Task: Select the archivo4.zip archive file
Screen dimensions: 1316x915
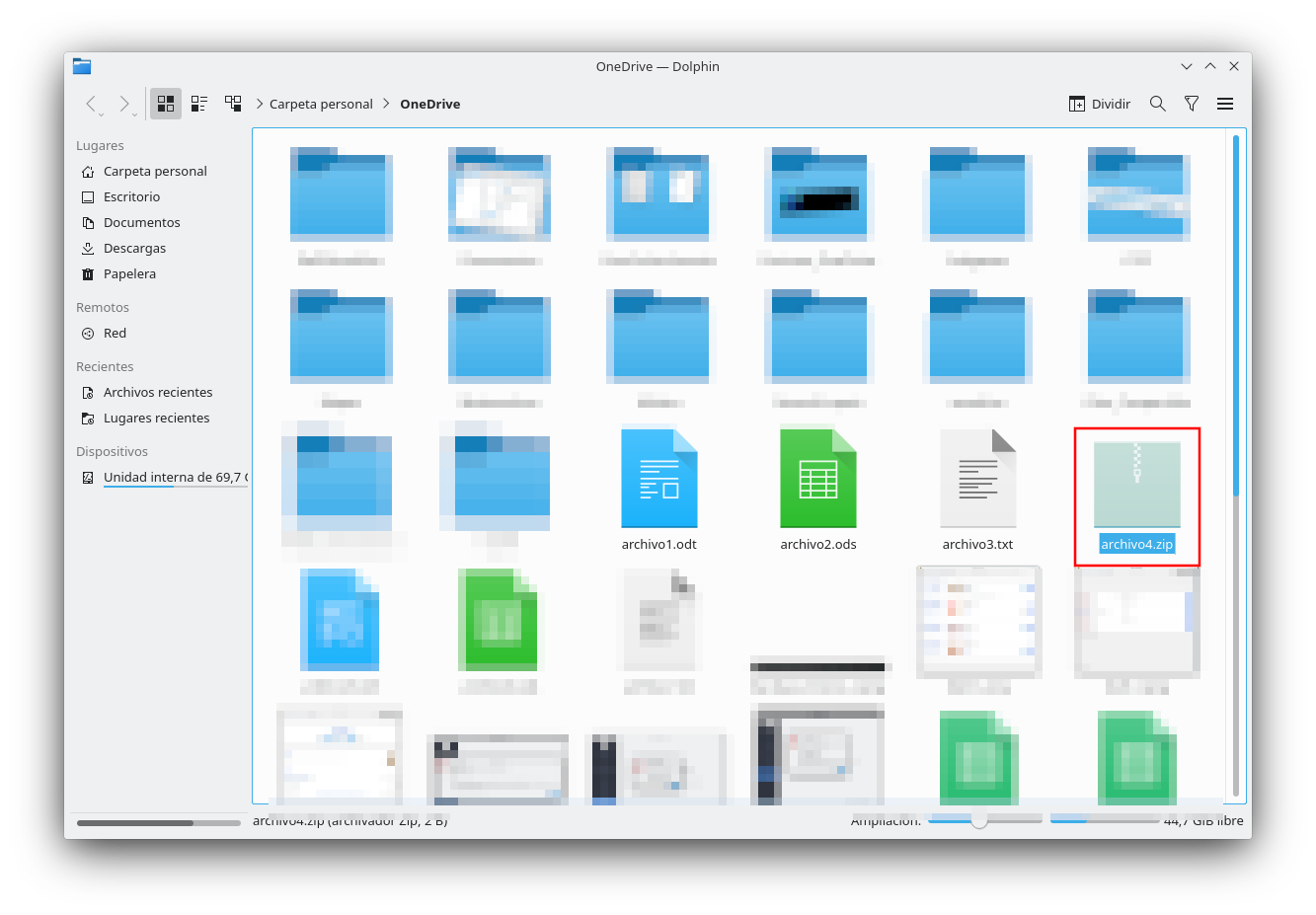Action: tap(1136, 484)
